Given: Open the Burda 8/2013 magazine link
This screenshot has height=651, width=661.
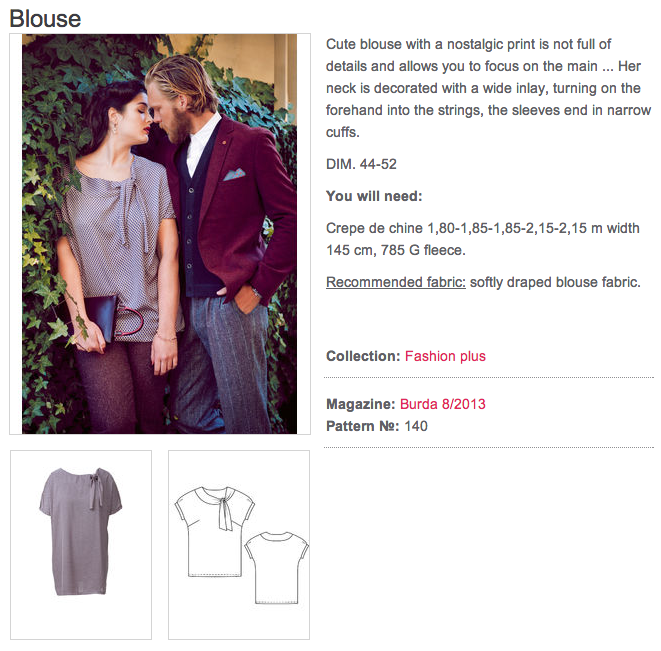Looking at the screenshot, I should click(443, 405).
